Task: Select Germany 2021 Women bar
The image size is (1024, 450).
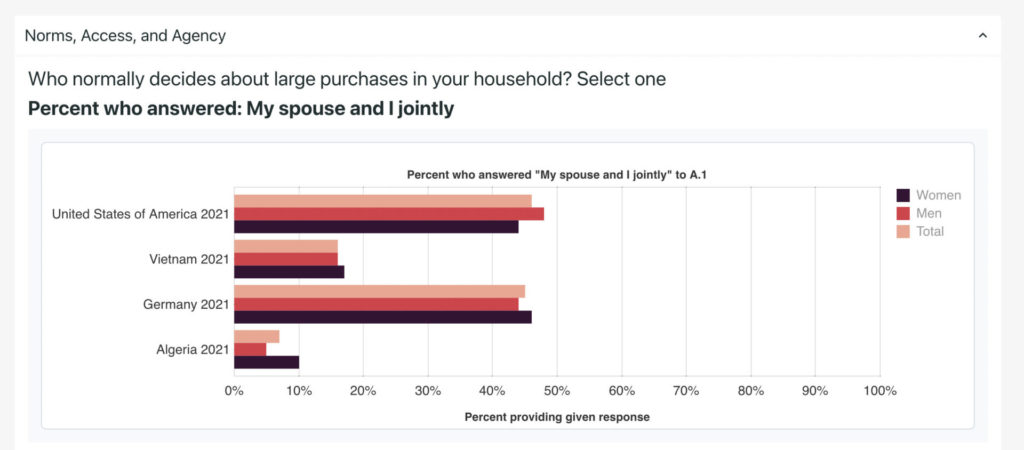Action: (x=382, y=317)
